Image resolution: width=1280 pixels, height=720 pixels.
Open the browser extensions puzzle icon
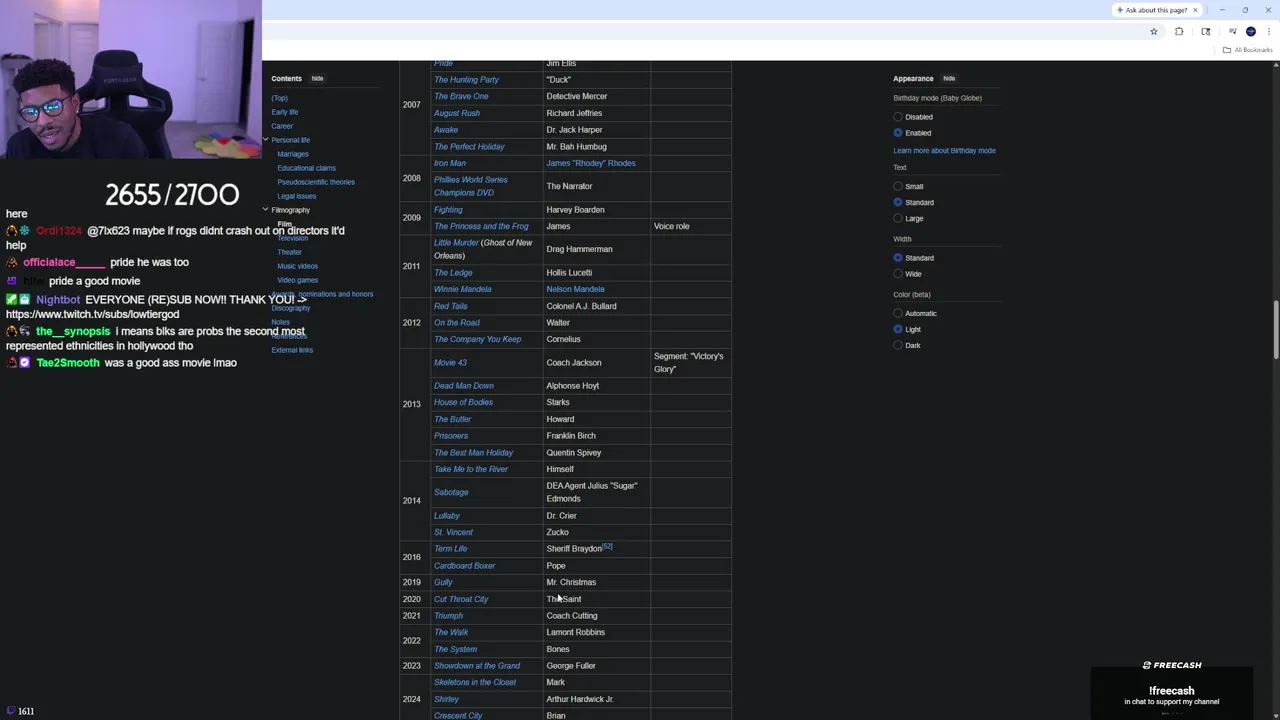coord(1179,31)
